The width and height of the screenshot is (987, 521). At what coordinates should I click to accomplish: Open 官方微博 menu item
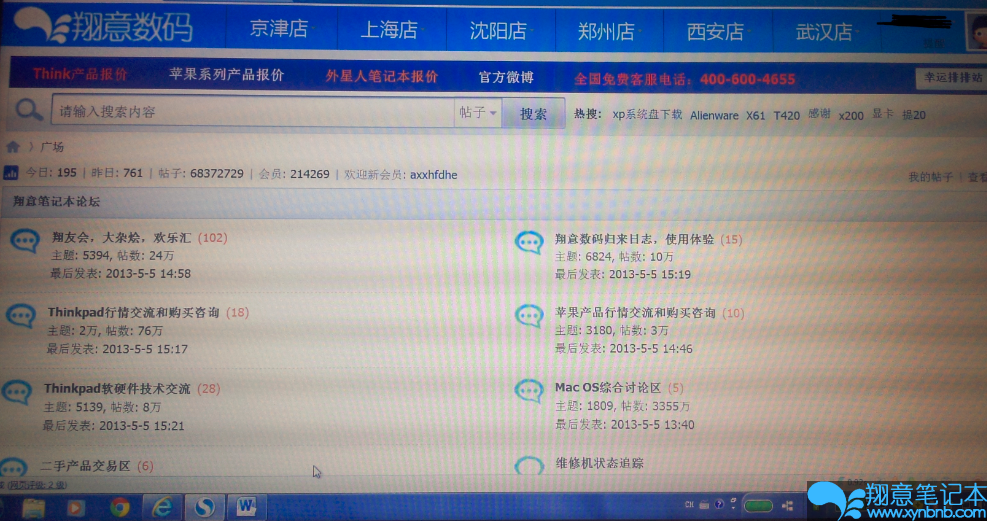[x=506, y=77]
